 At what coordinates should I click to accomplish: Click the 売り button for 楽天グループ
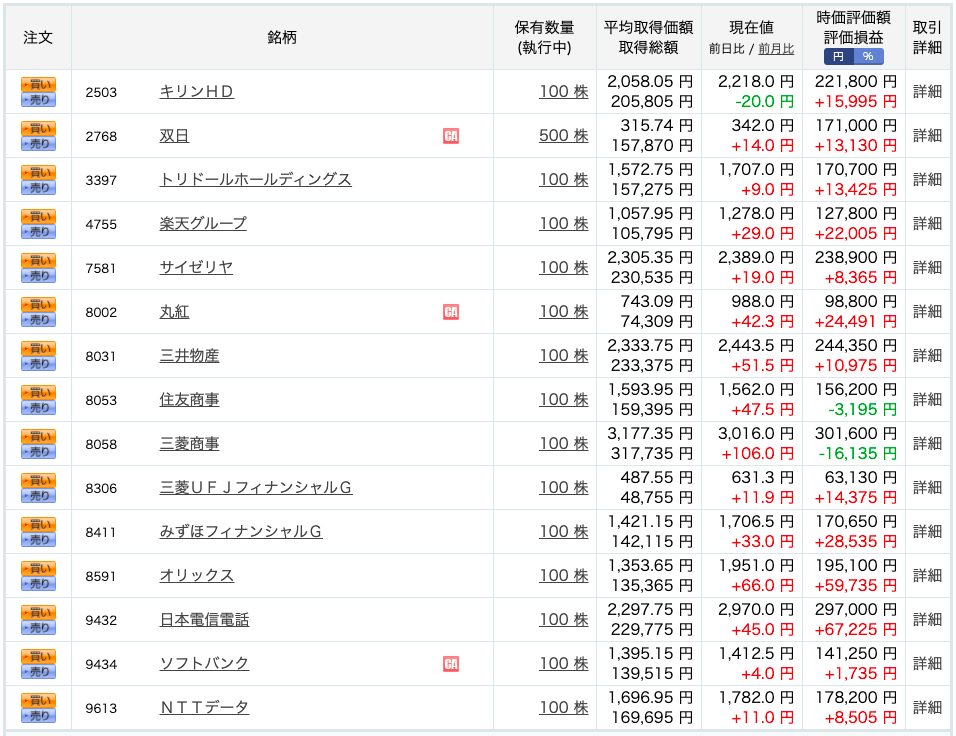(x=38, y=231)
